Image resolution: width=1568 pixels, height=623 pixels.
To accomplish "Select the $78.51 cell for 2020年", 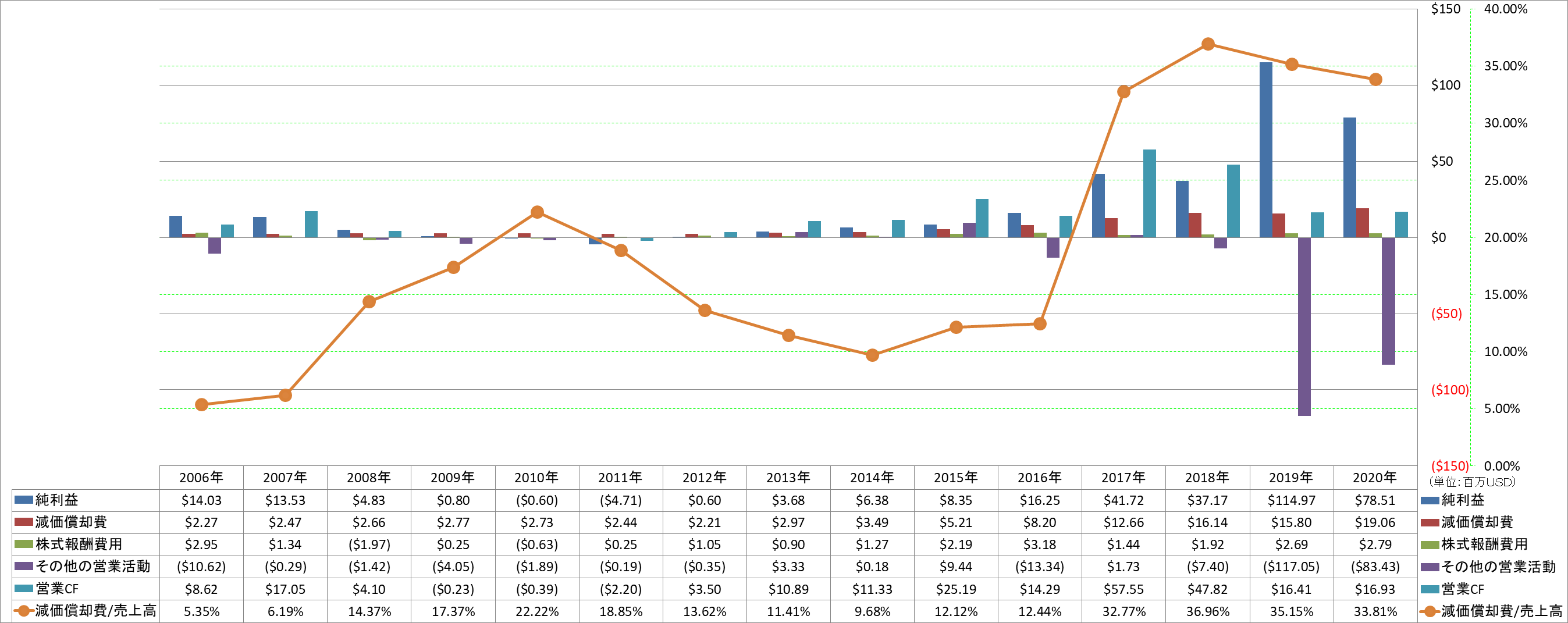I will (1375, 500).
